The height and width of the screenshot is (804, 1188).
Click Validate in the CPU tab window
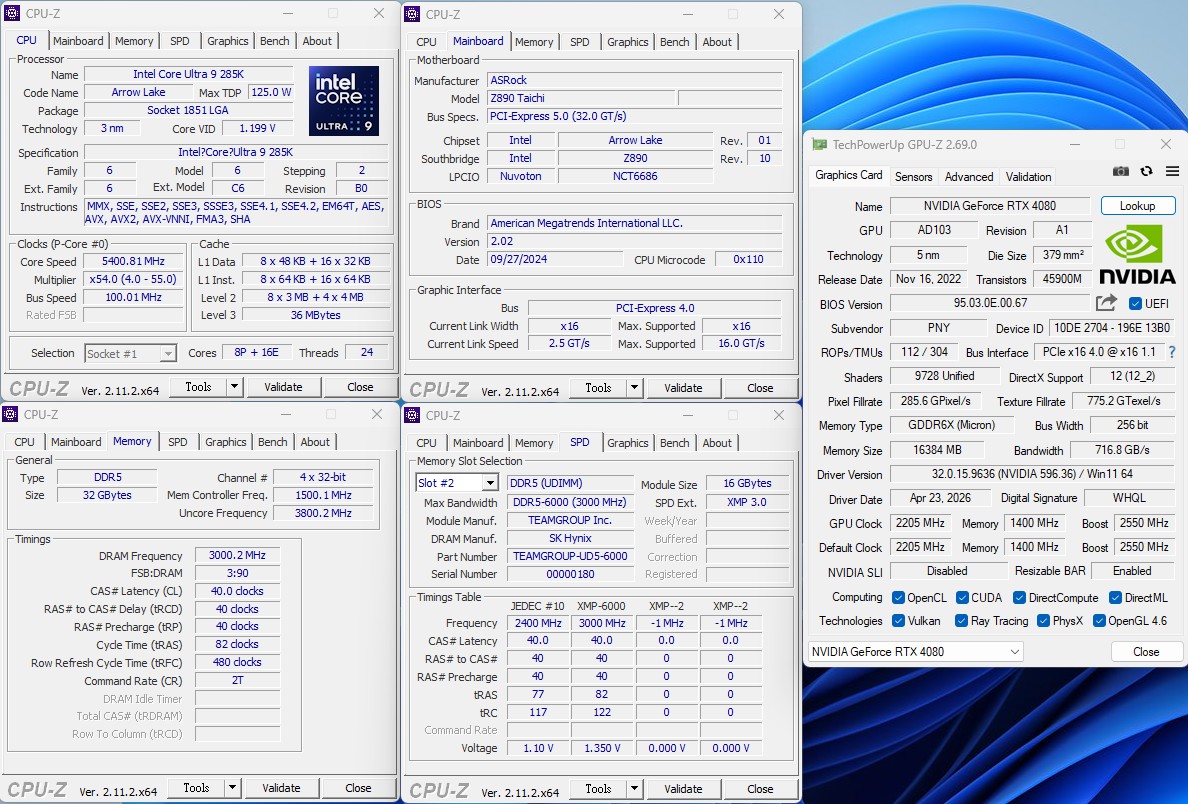click(283, 386)
